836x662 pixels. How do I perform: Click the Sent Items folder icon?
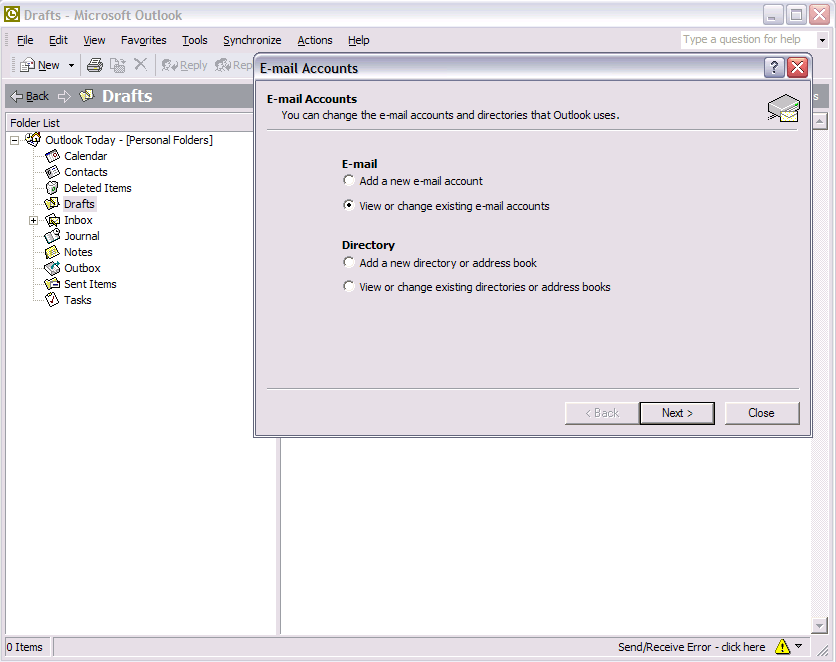(52, 284)
